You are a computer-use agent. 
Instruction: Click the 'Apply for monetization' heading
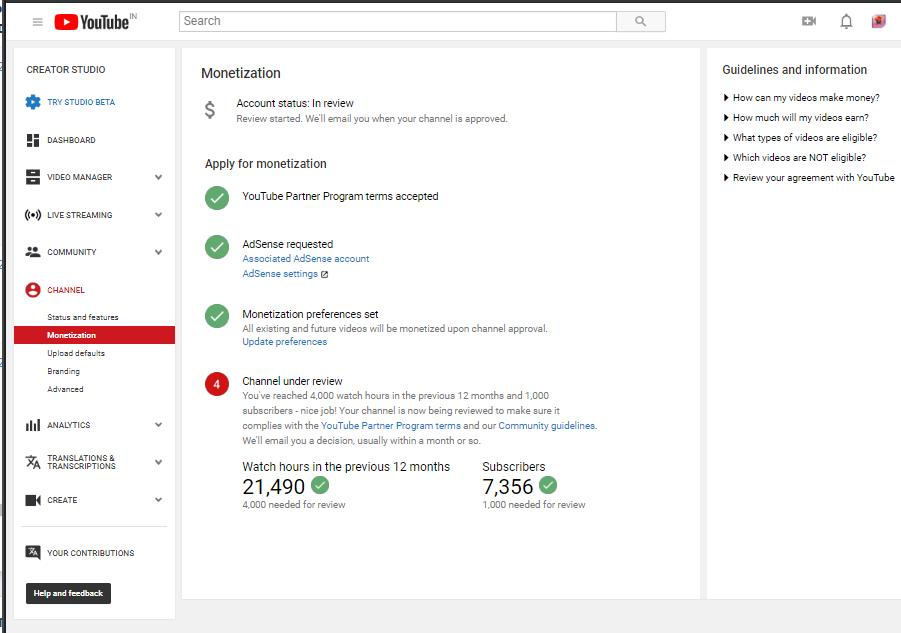pos(265,164)
